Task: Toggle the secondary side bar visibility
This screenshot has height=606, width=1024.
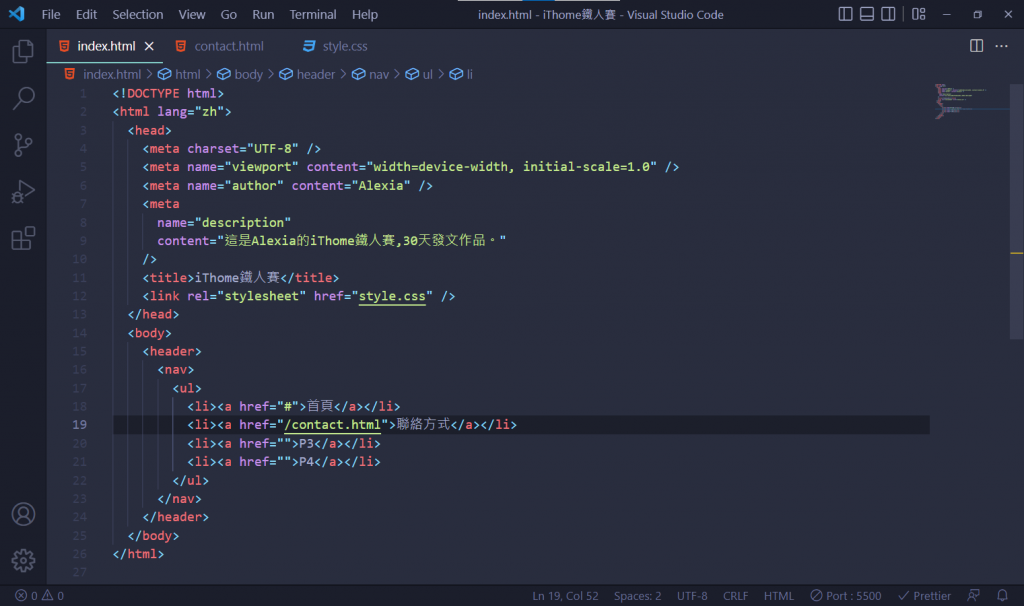Action: coord(888,14)
